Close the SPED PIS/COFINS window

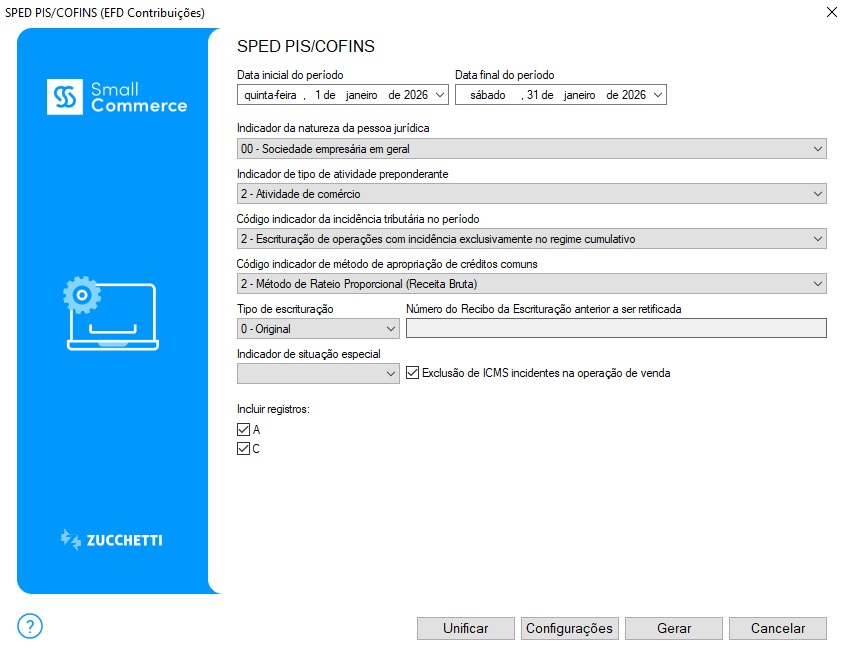pos(831,13)
